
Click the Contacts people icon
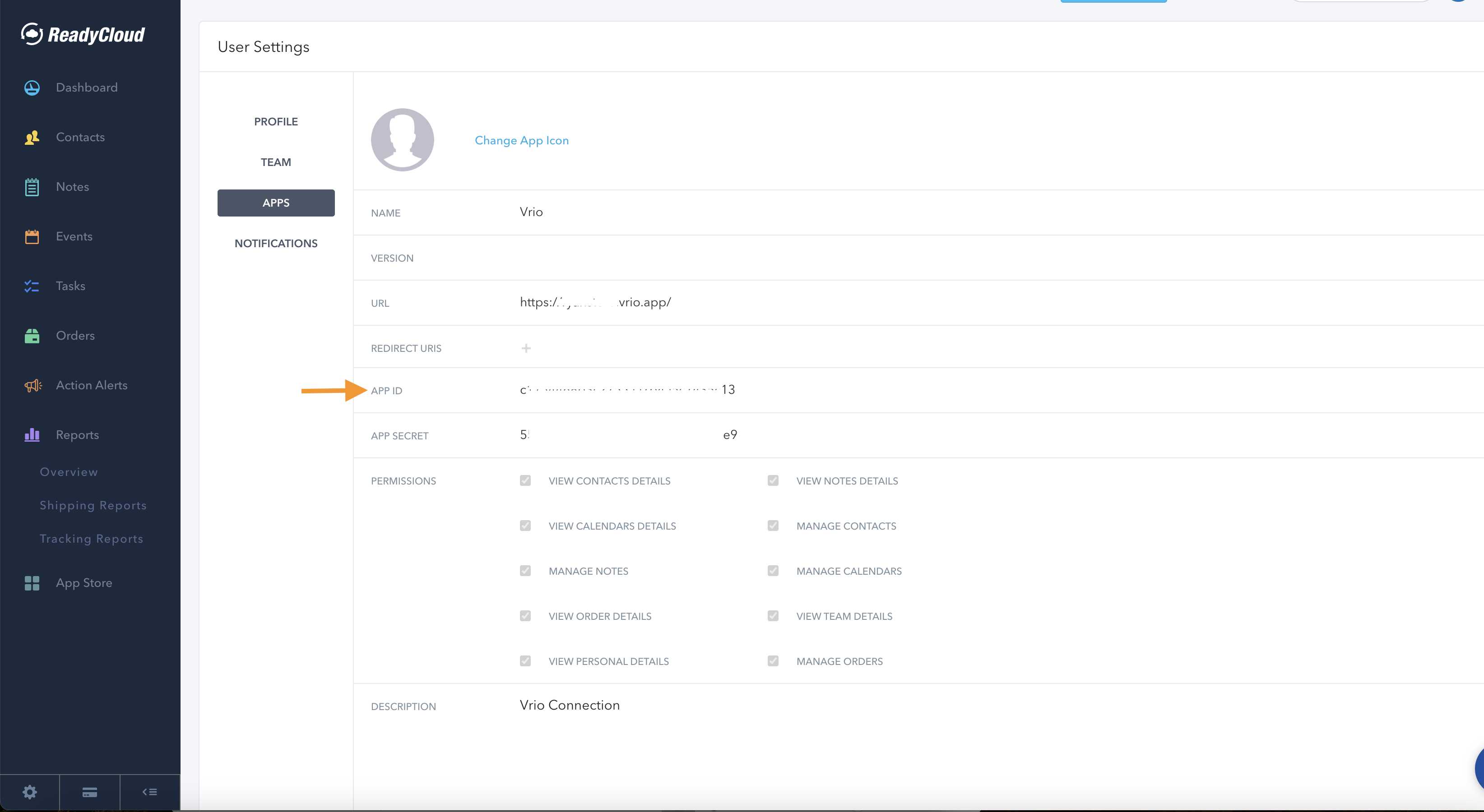coord(32,137)
